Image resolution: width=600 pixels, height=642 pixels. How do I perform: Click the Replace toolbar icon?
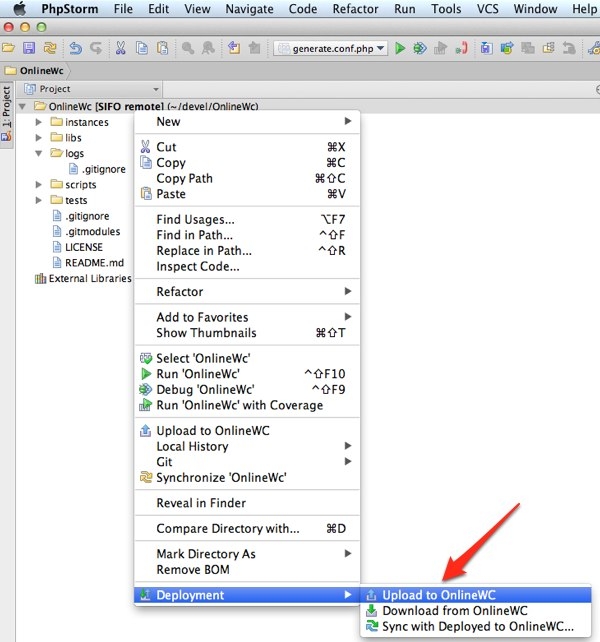coord(208,48)
